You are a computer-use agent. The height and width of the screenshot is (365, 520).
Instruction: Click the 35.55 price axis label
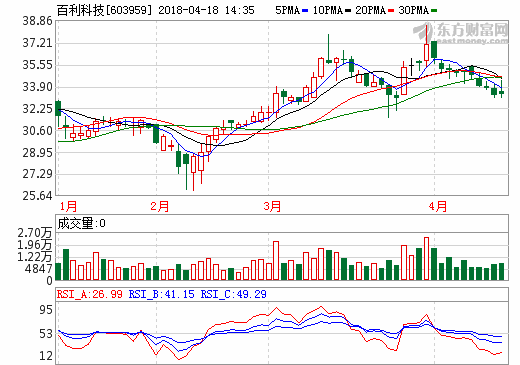tap(37, 65)
